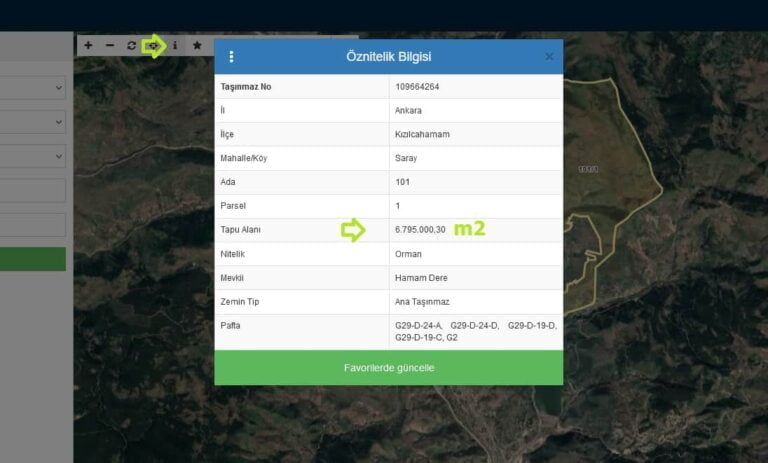Close the Öznitelik Bilgisi dialog

(x=549, y=57)
